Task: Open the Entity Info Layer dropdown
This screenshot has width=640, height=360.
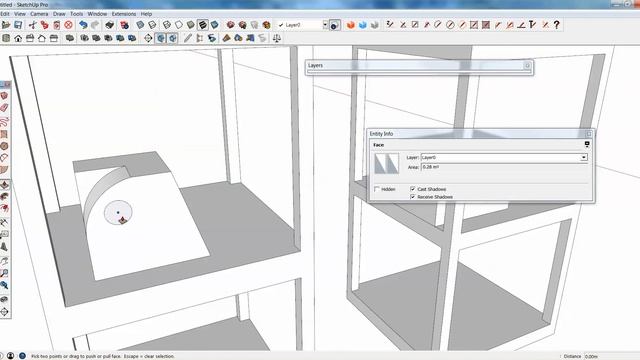Action: tap(584, 158)
